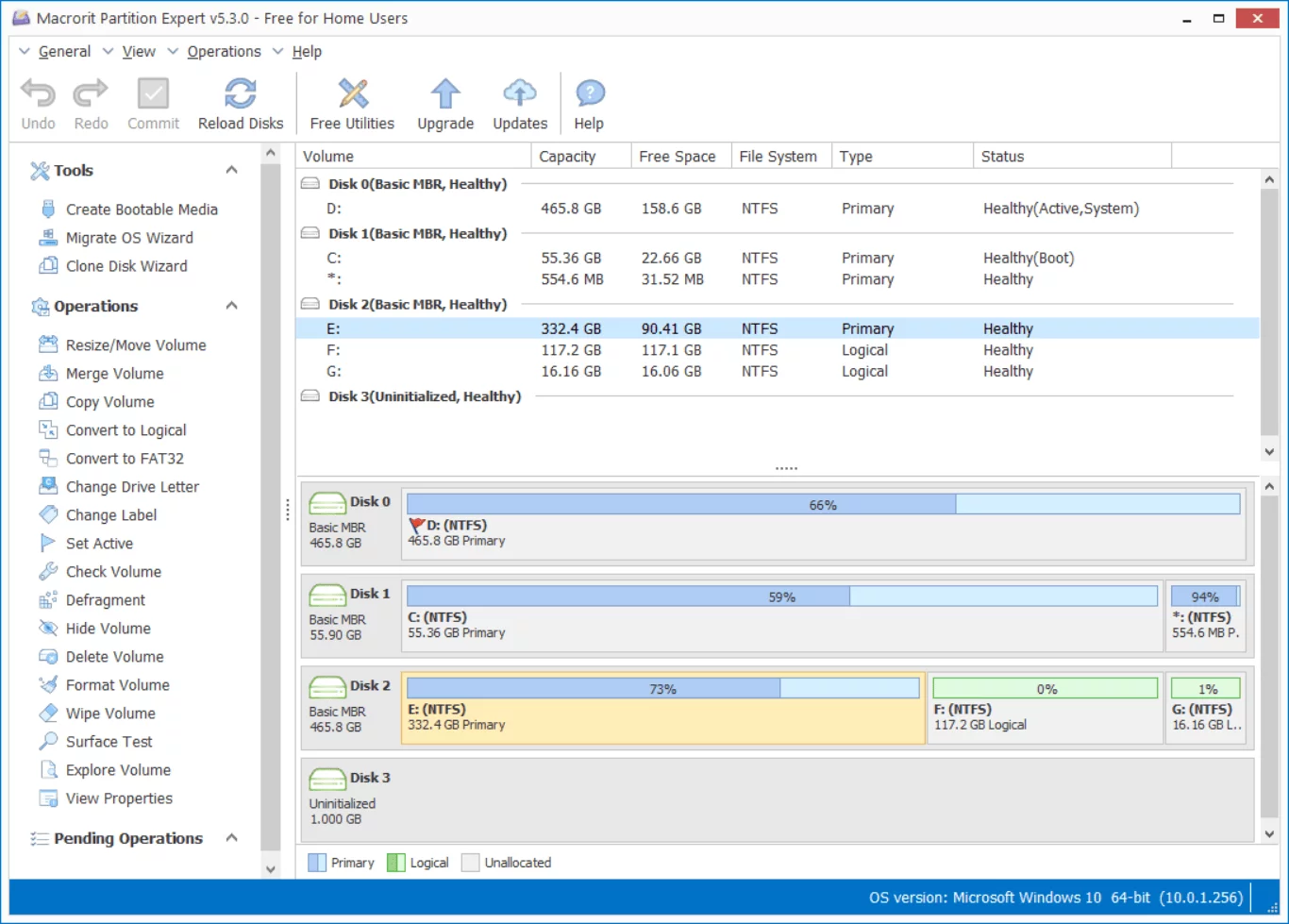Image resolution: width=1289 pixels, height=924 pixels.
Task: Collapse the Tools section
Action: coord(231,169)
